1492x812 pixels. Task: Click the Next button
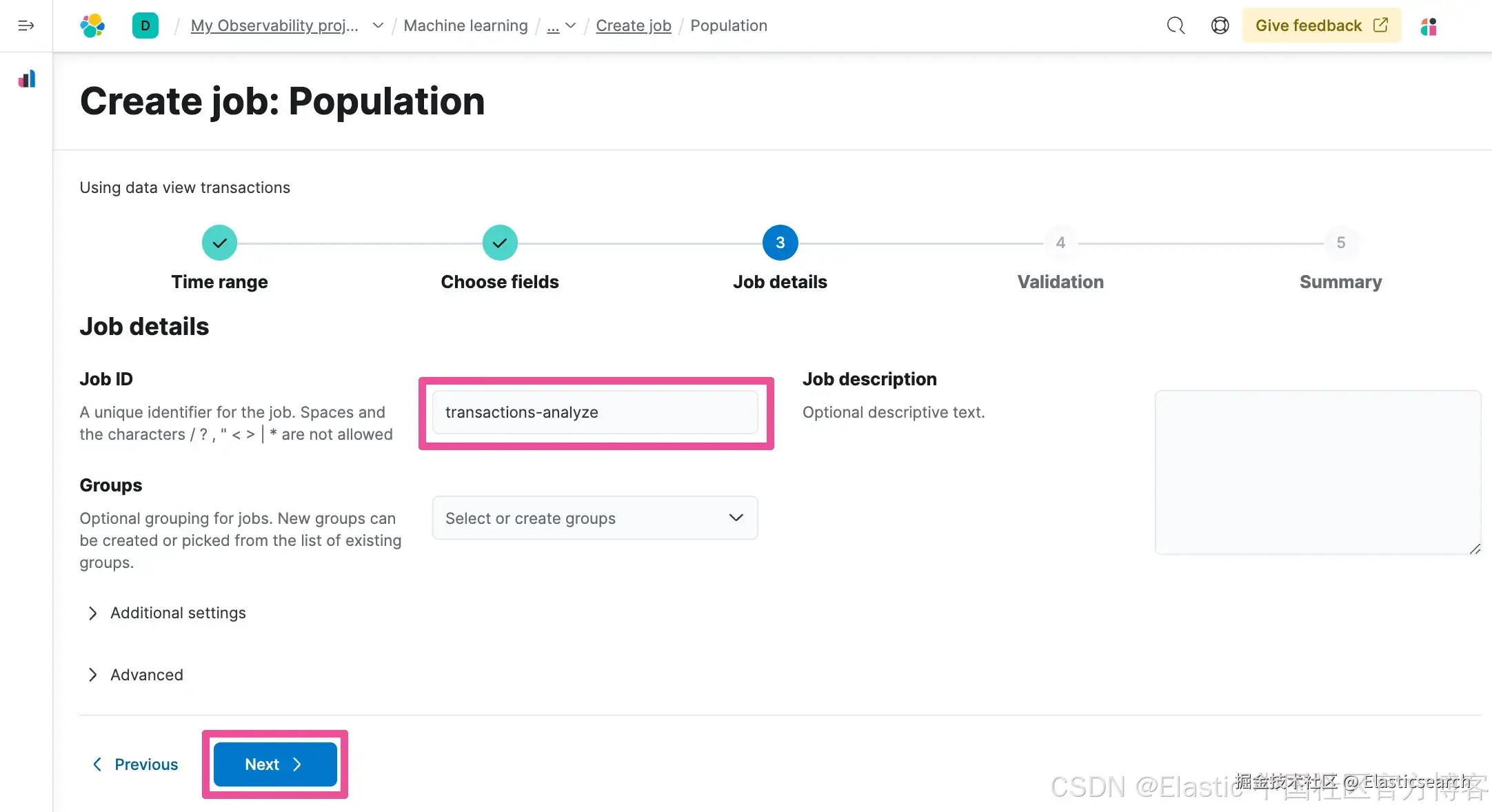[x=275, y=764]
